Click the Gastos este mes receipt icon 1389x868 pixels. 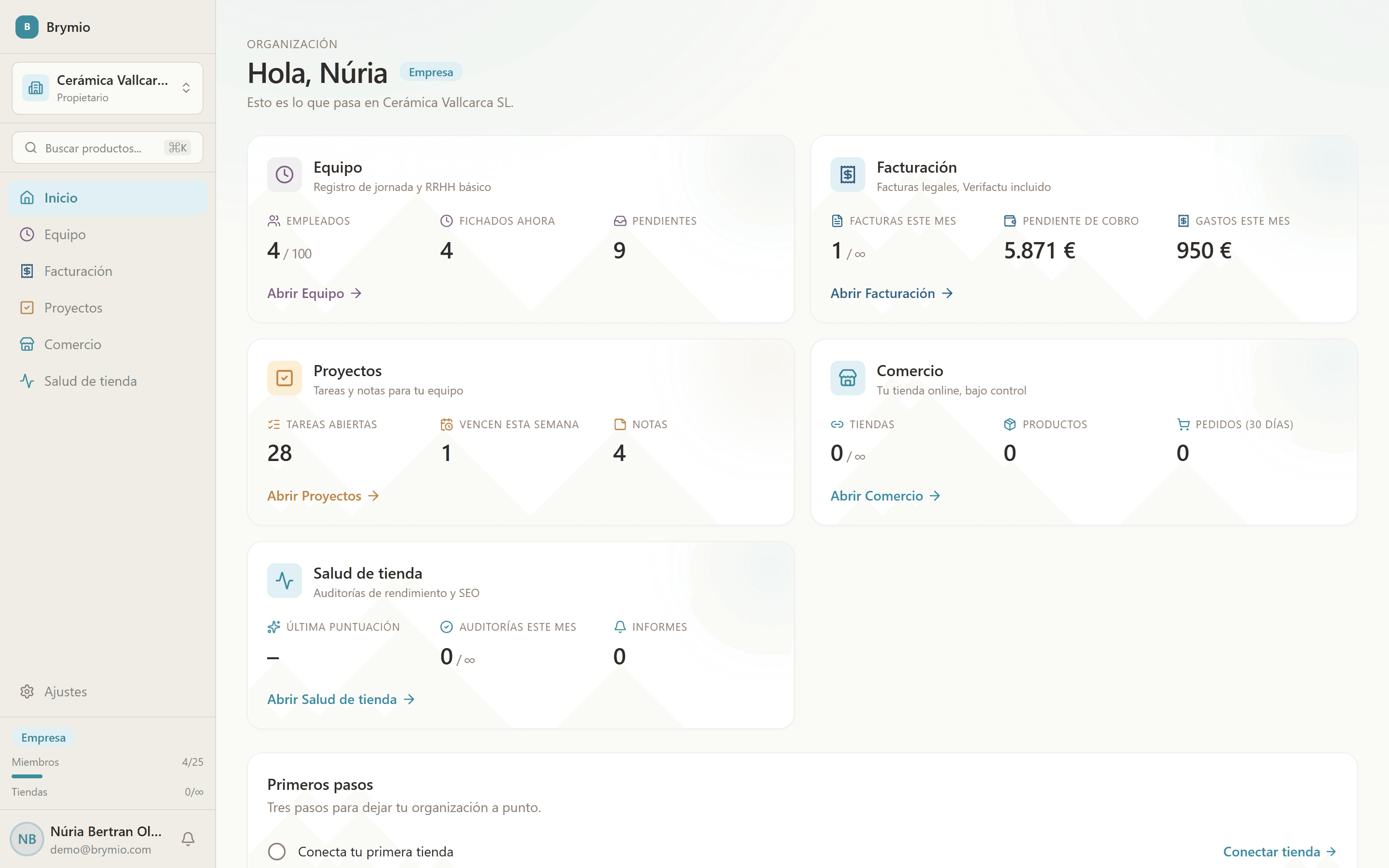click(1183, 221)
